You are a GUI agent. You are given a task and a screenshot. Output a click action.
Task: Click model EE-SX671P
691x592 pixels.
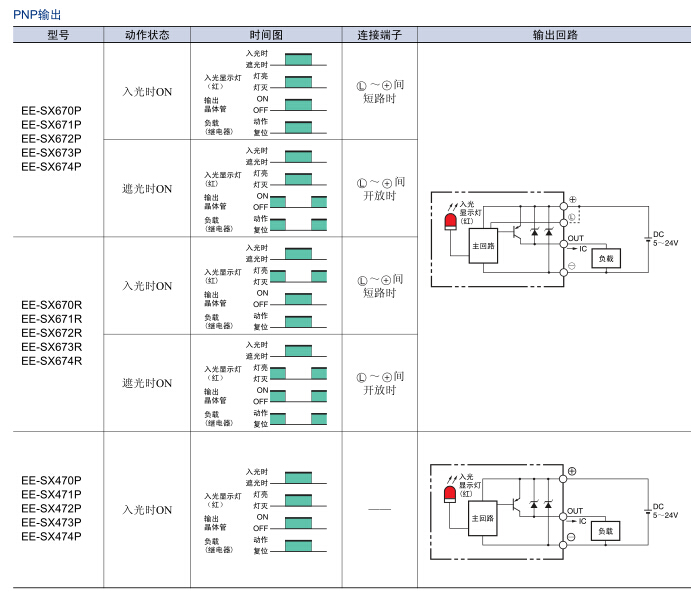pyautogui.click(x=52, y=124)
